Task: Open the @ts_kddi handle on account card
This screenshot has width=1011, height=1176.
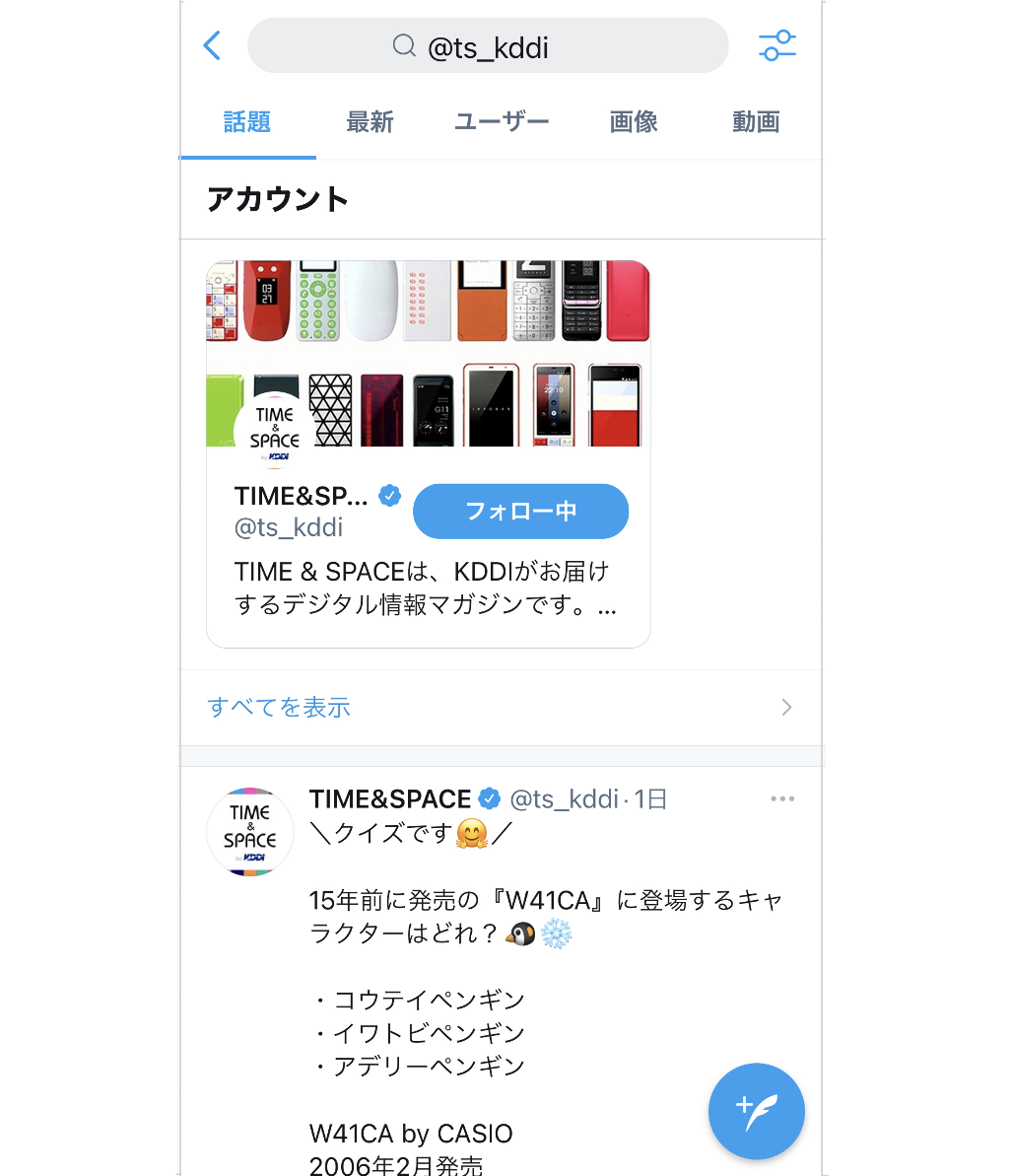Action: [x=289, y=527]
